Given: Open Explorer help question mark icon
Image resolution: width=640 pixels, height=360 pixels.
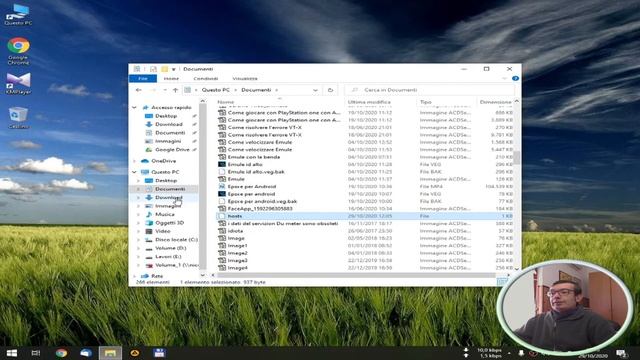Looking at the screenshot, I should coord(516,78).
